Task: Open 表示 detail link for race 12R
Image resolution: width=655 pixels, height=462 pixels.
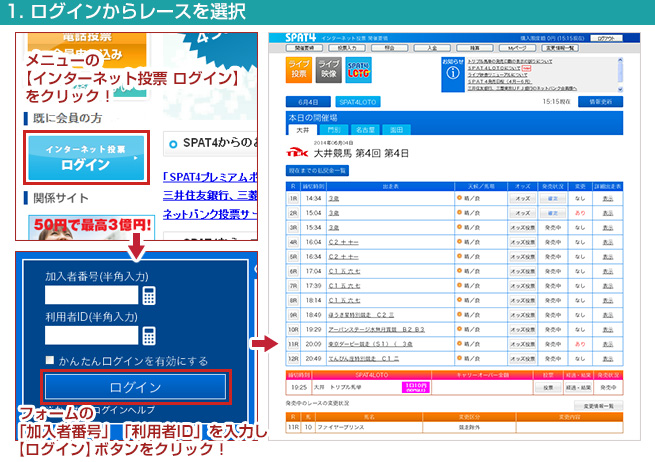Action: [608, 359]
